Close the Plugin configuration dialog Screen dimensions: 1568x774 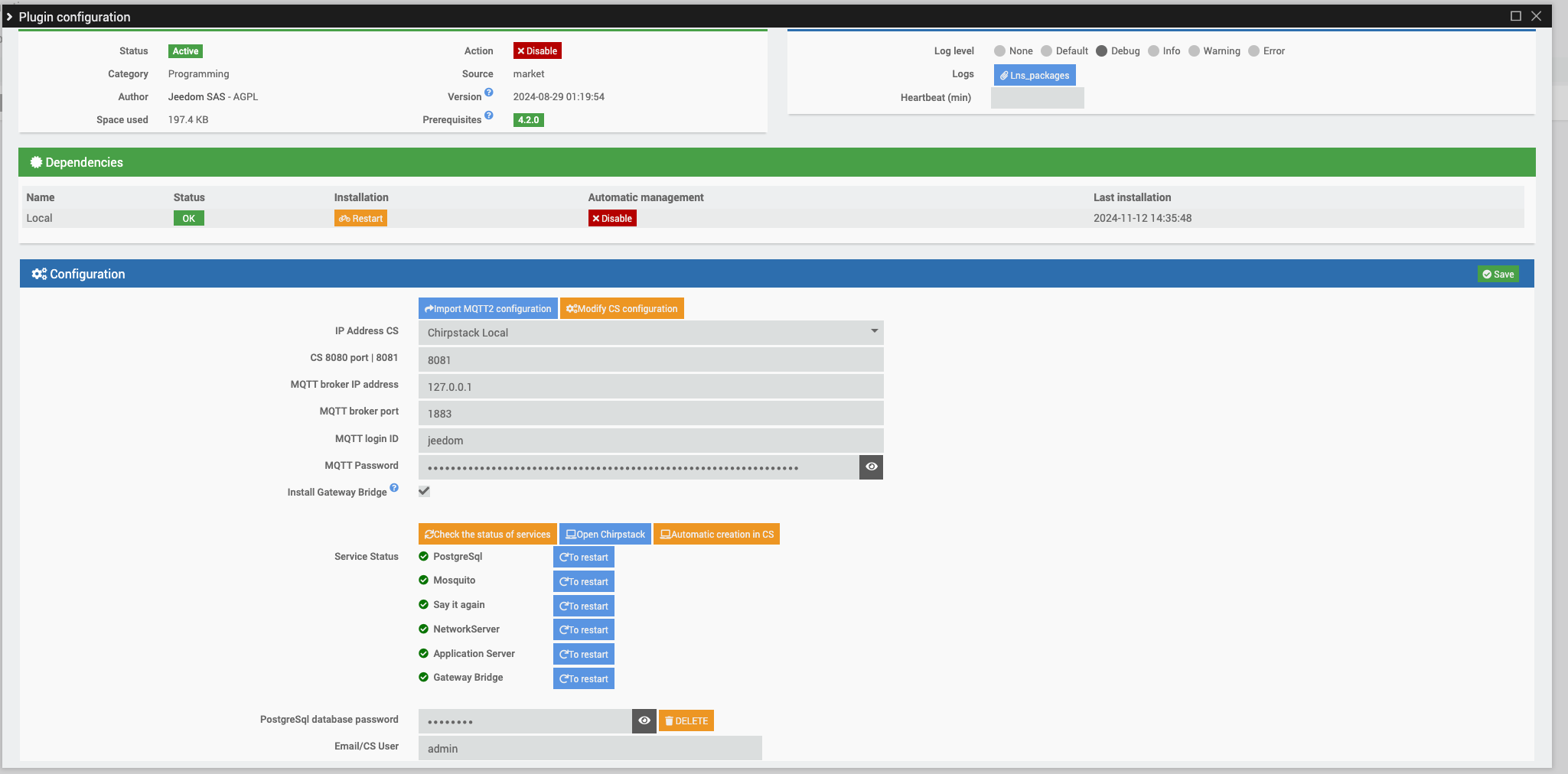pos(1536,16)
